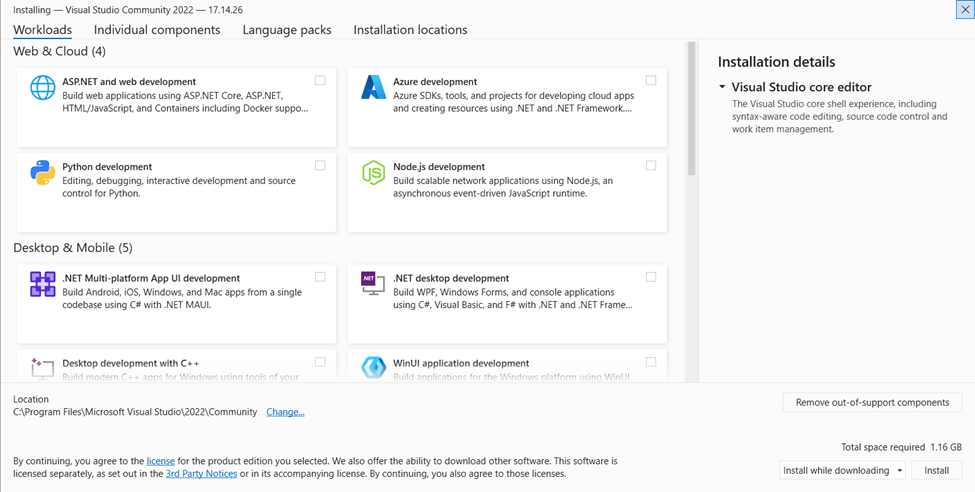Collapse the Visual Studio core editor section
The image size is (975, 492).
pos(722,88)
